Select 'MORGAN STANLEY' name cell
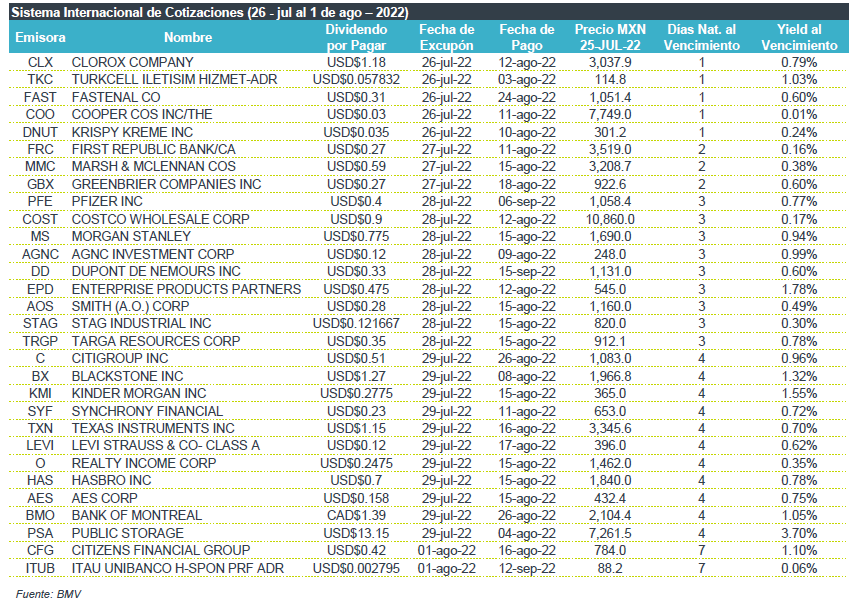The width and height of the screenshot is (853, 600). click(131, 237)
